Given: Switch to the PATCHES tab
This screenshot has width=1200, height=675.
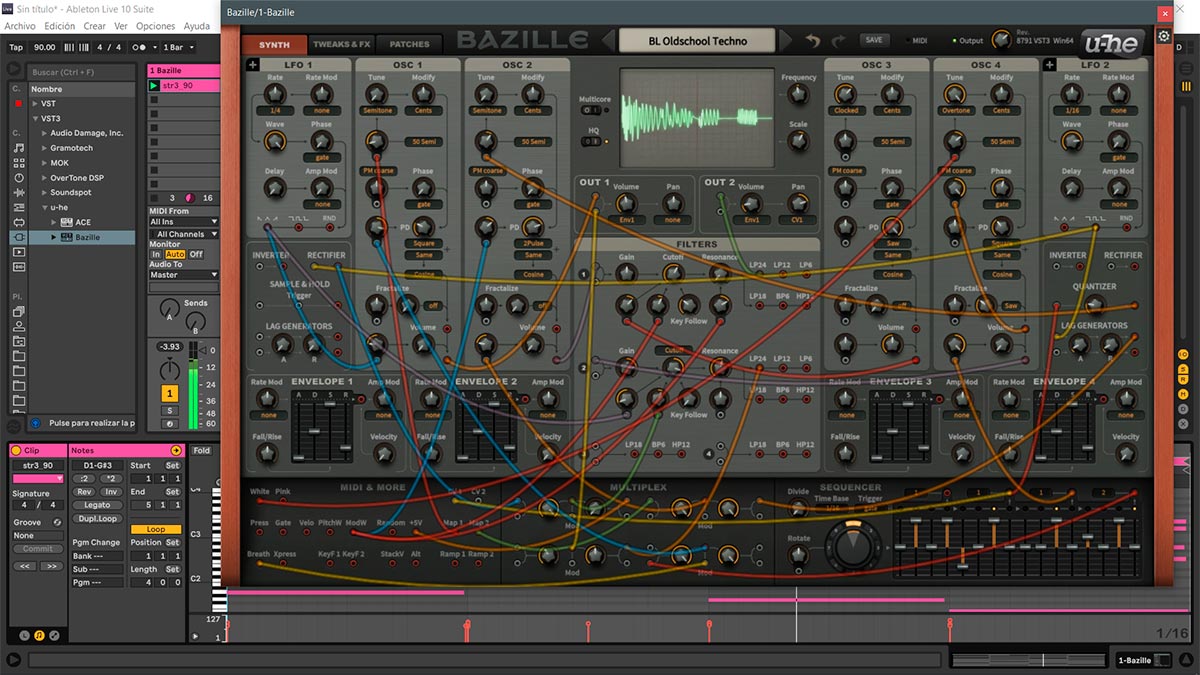Looking at the screenshot, I should pyautogui.click(x=409, y=44).
